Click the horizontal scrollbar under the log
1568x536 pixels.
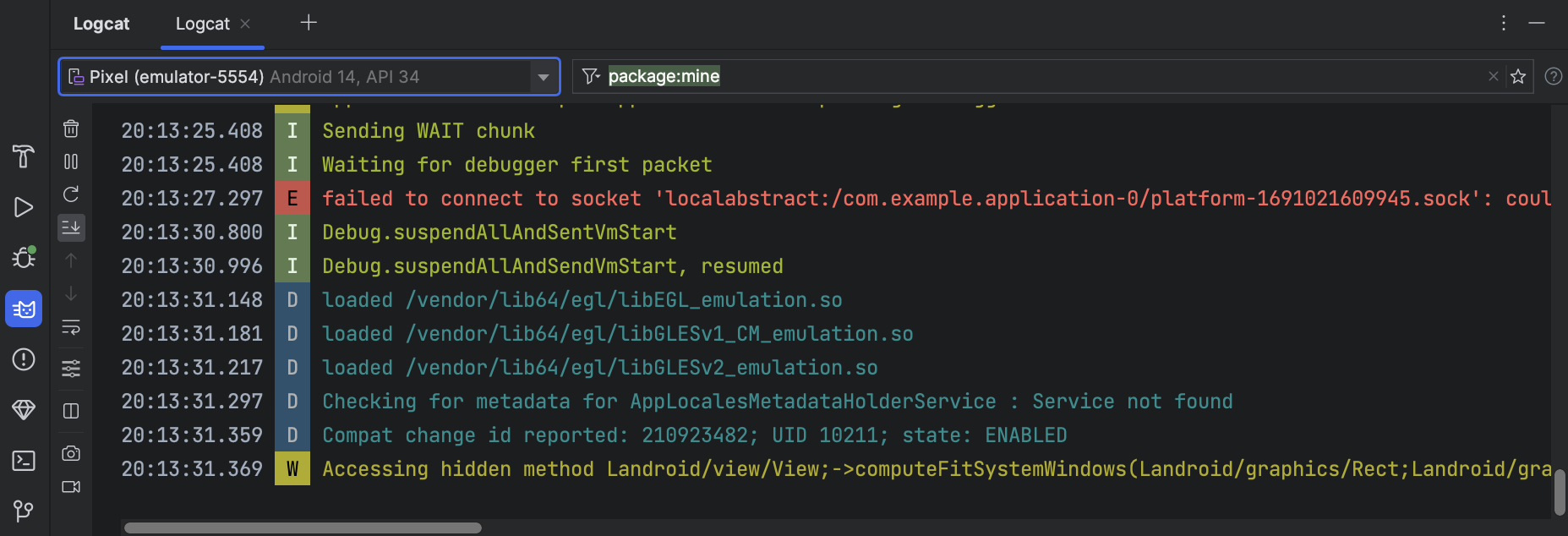pyautogui.click(x=303, y=528)
